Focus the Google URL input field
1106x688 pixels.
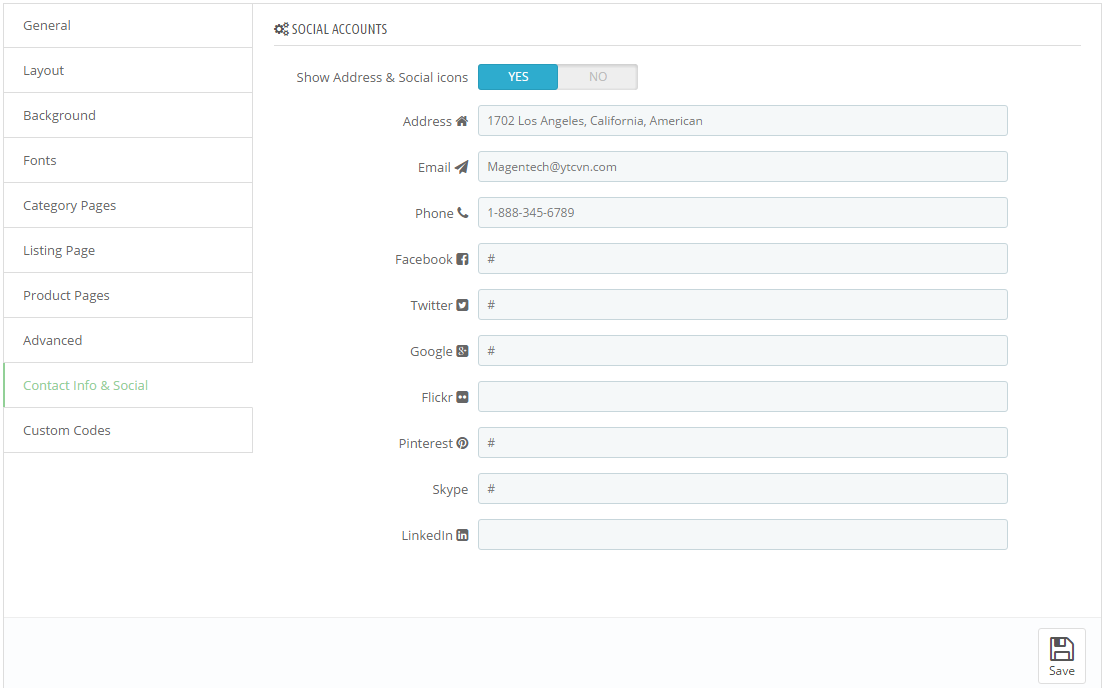(x=743, y=351)
